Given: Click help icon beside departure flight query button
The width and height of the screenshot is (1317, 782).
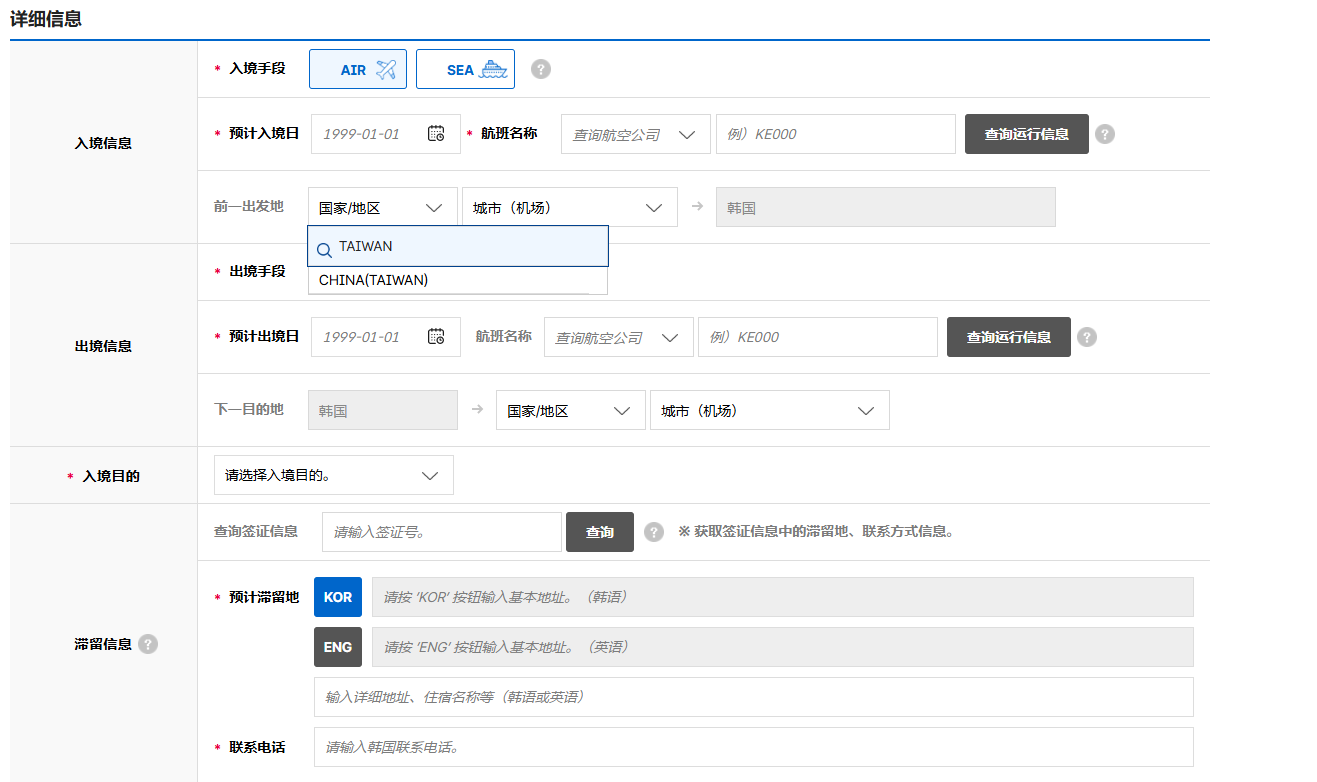Looking at the screenshot, I should [1087, 337].
